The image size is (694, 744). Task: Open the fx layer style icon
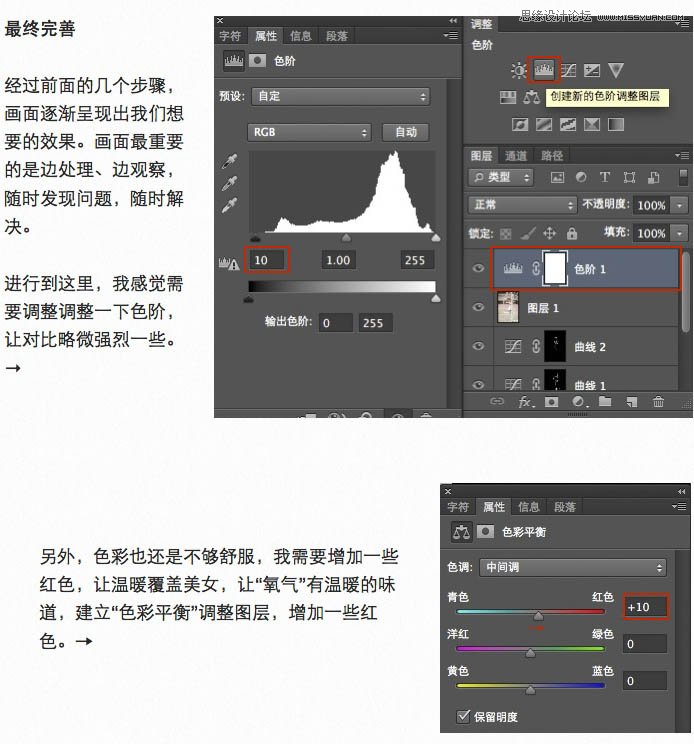(526, 402)
